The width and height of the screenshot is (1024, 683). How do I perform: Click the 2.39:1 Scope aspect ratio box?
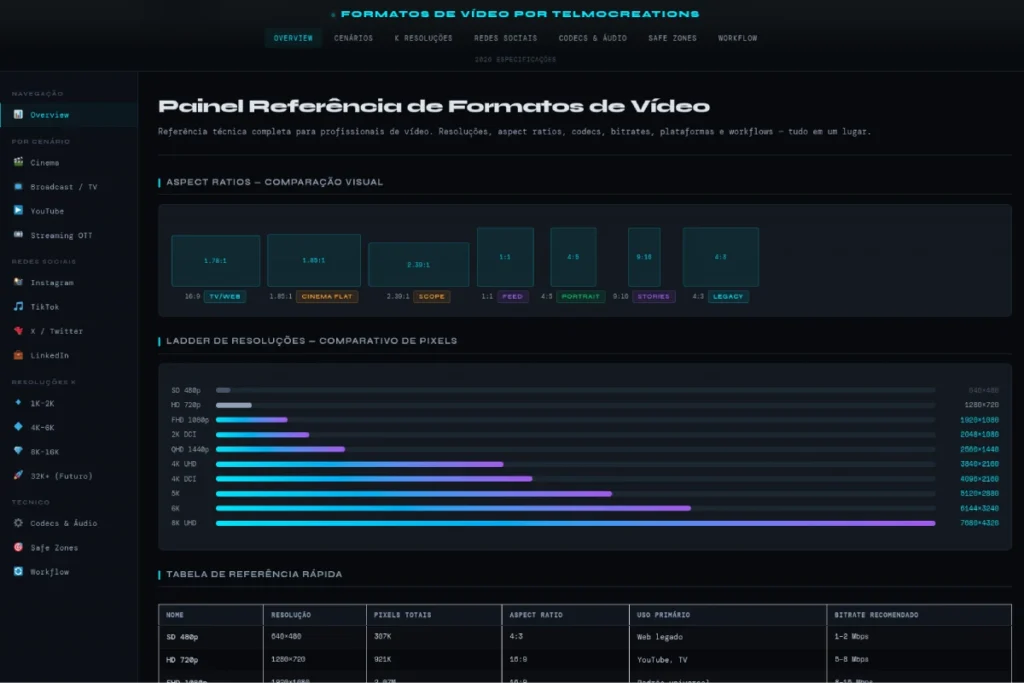point(418,265)
